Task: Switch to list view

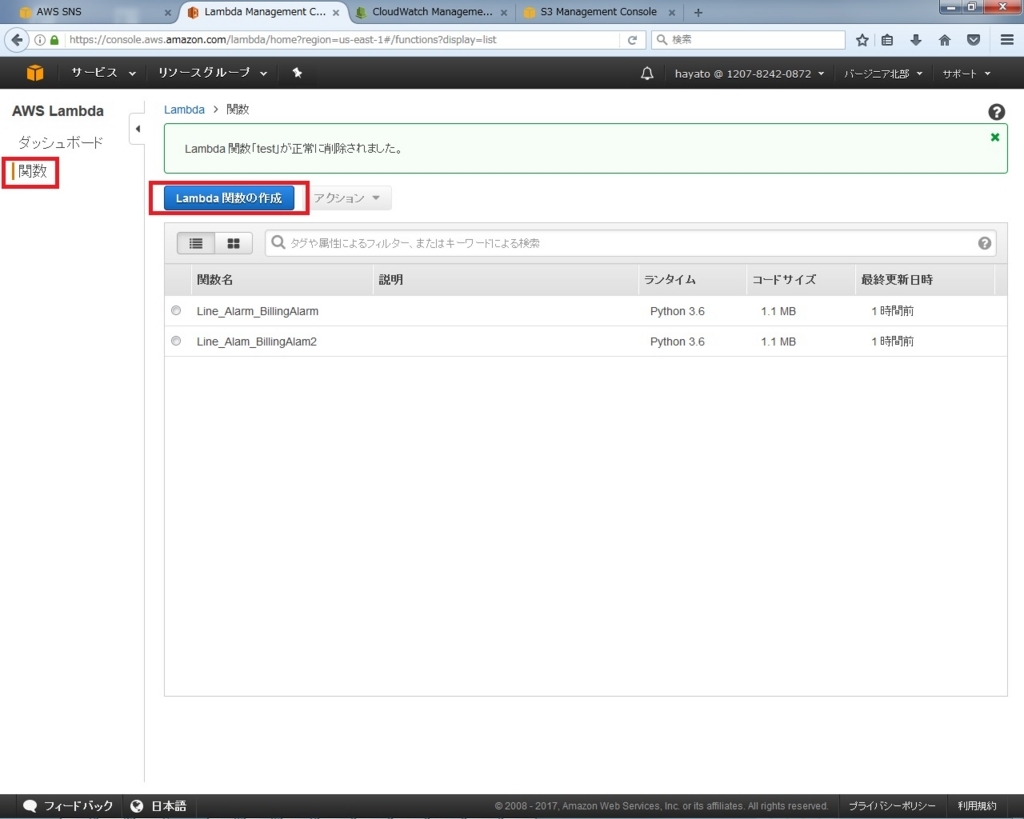Action: click(x=196, y=243)
